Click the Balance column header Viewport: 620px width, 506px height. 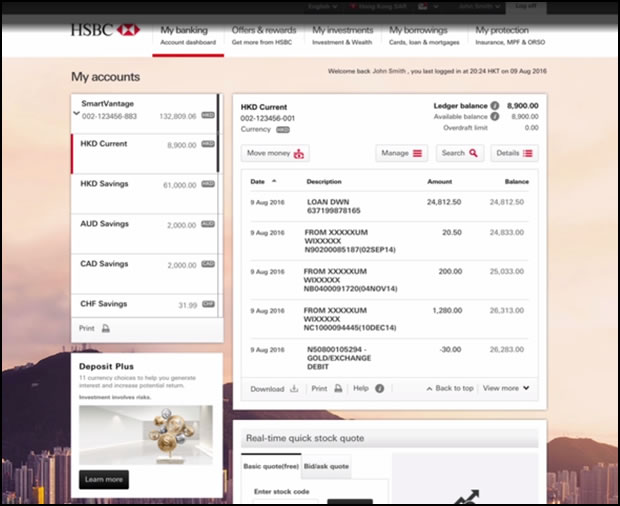pyautogui.click(x=517, y=181)
